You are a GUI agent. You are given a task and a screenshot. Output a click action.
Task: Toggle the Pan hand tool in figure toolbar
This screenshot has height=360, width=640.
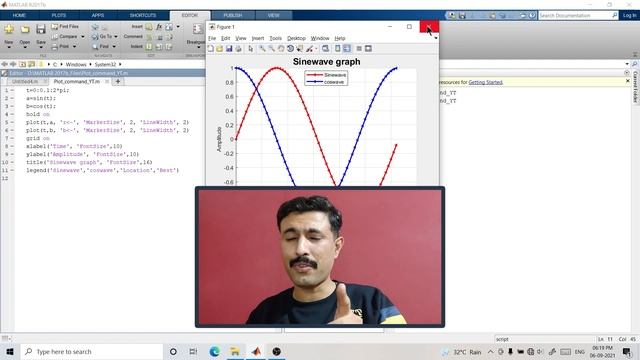[281, 49]
